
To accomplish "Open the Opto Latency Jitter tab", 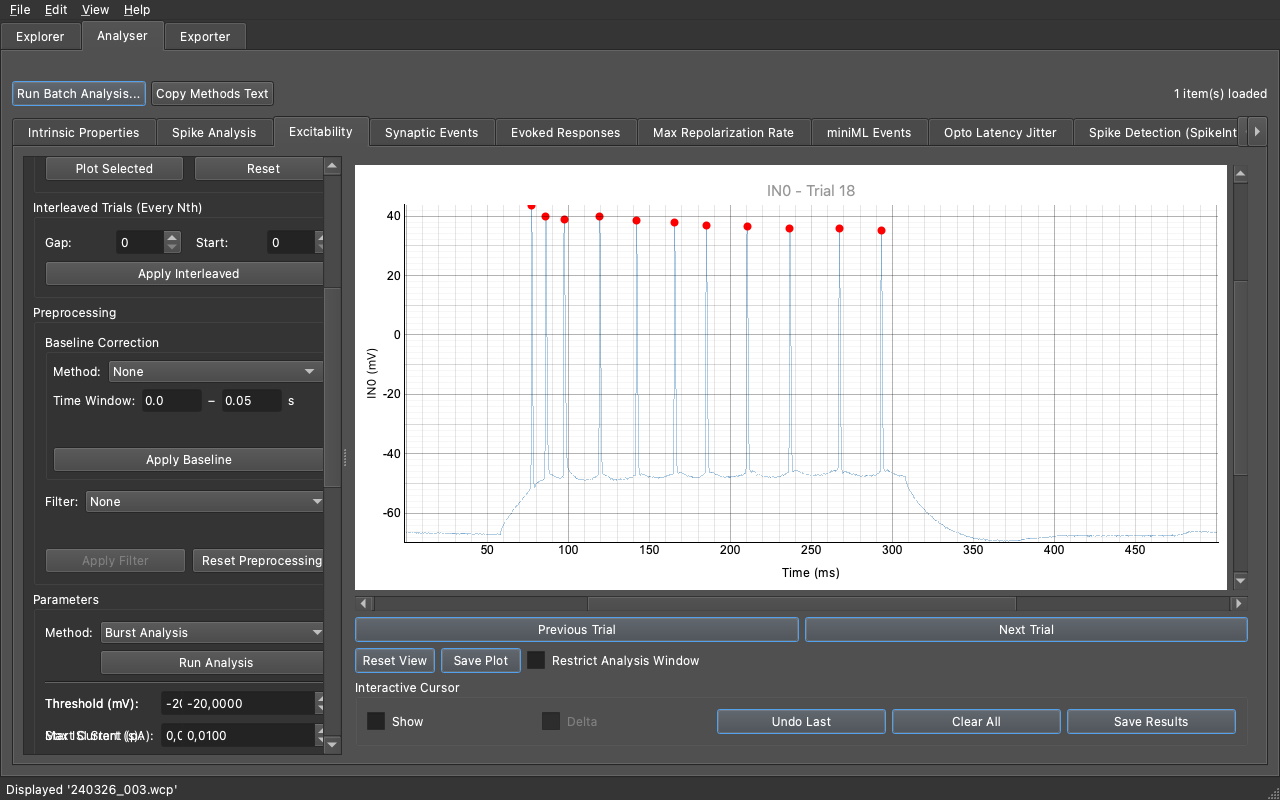I will coord(1000,132).
